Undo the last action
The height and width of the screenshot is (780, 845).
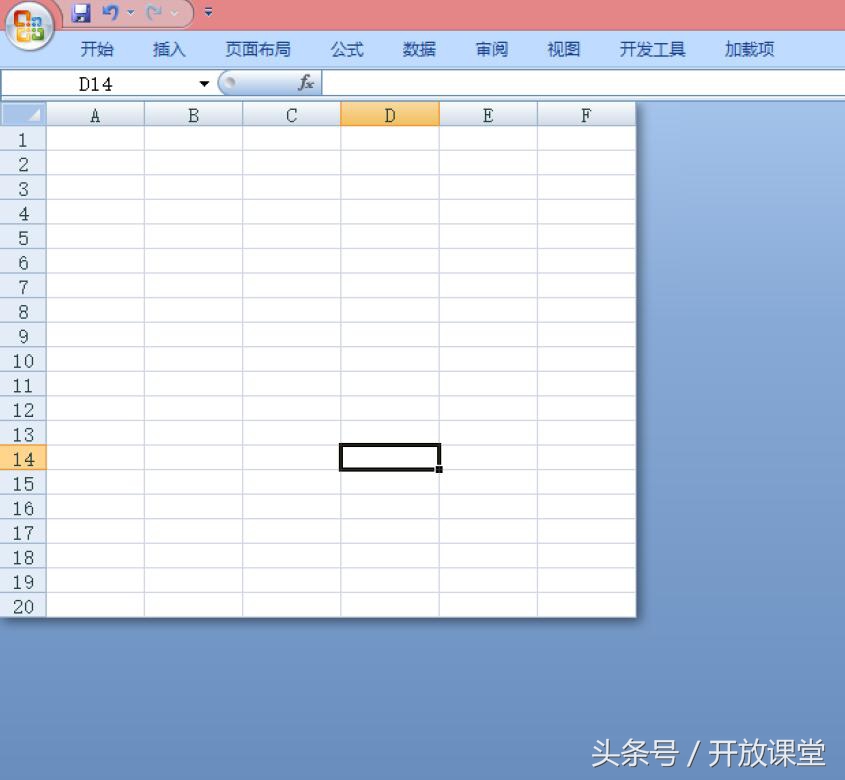pyautogui.click(x=110, y=12)
